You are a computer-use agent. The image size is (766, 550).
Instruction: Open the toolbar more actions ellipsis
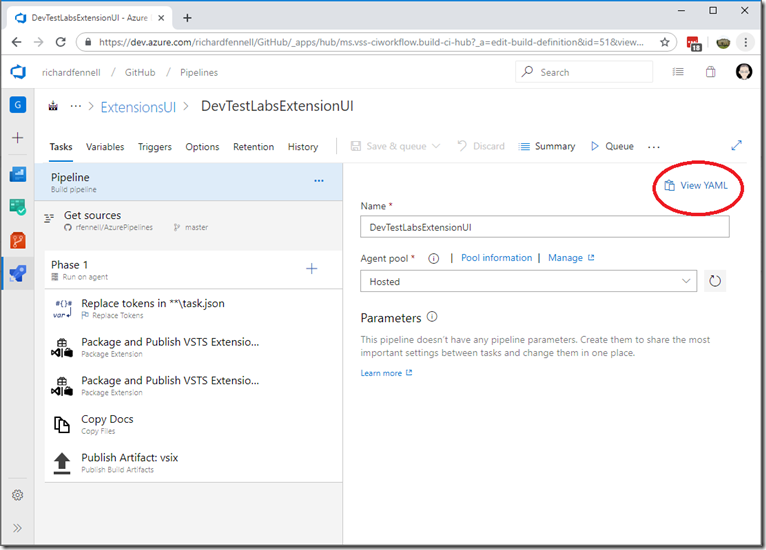pyautogui.click(x=654, y=147)
